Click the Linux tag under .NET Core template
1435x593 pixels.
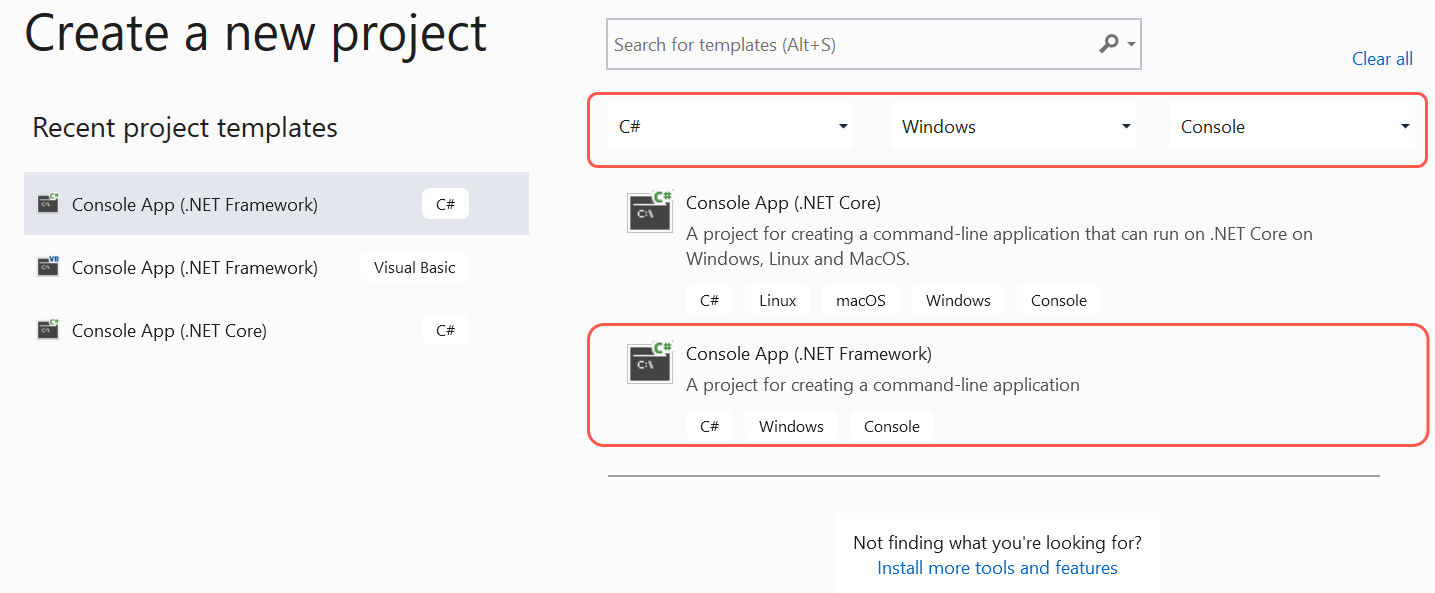pos(777,300)
